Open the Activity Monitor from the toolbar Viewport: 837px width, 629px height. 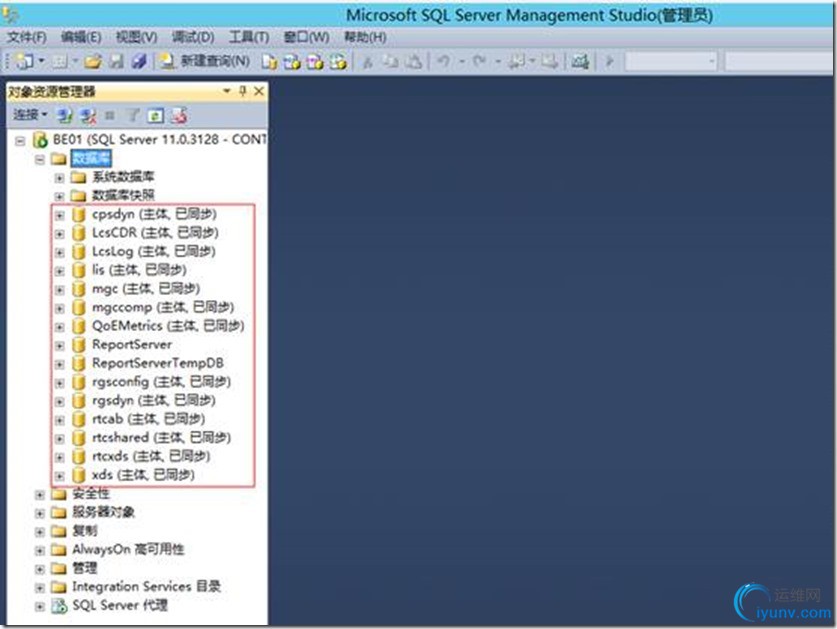580,62
